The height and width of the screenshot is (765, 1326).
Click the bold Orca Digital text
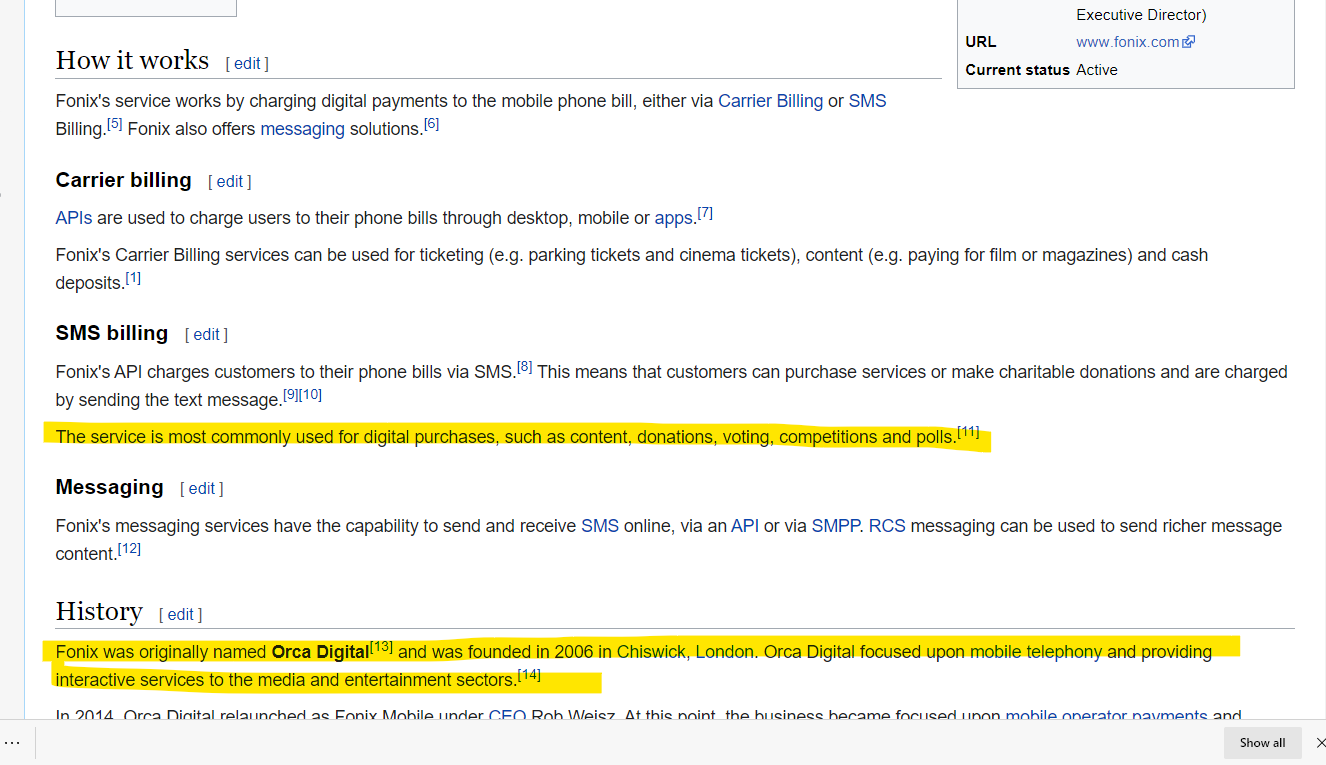tap(320, 652)
